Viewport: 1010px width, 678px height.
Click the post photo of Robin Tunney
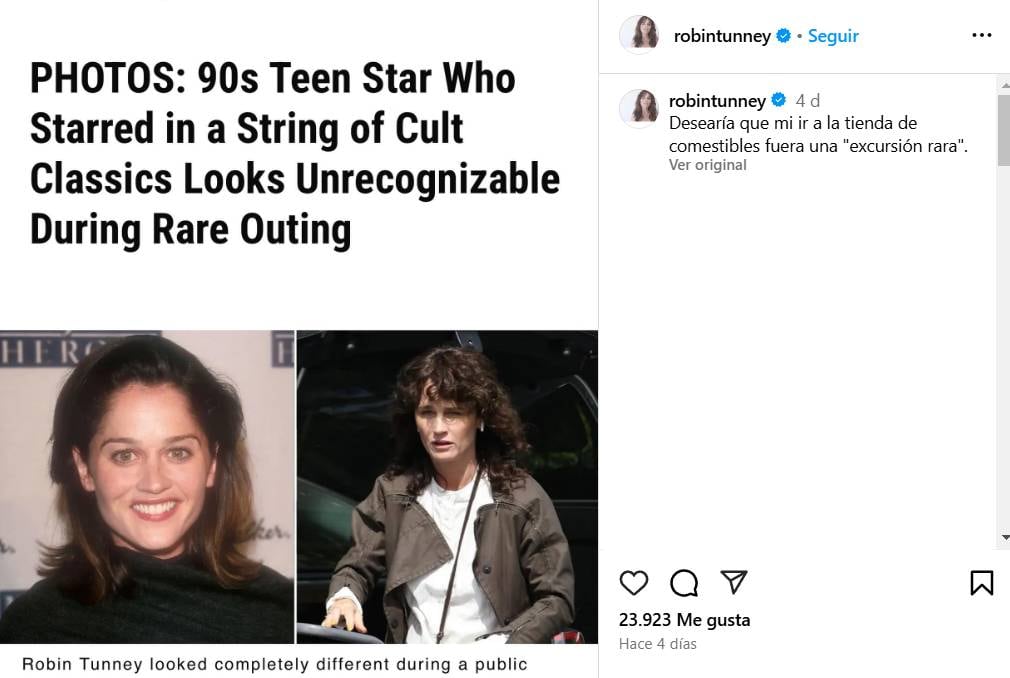click(298, 480)
